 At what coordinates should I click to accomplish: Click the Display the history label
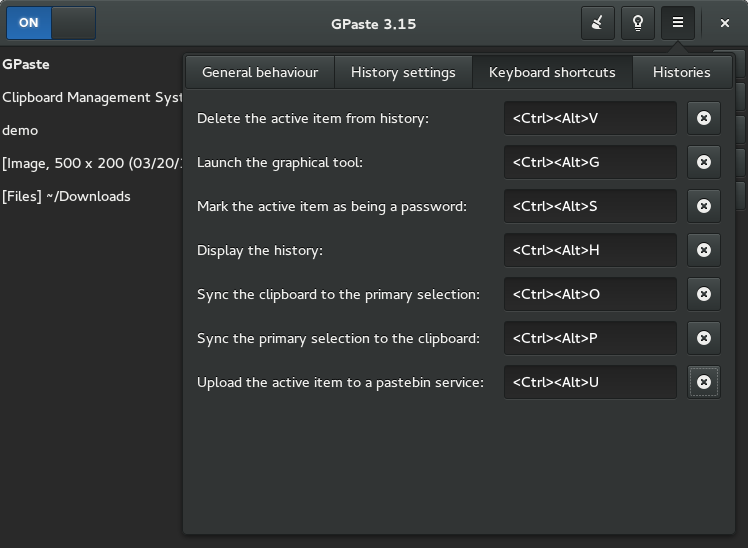(260, 250)
